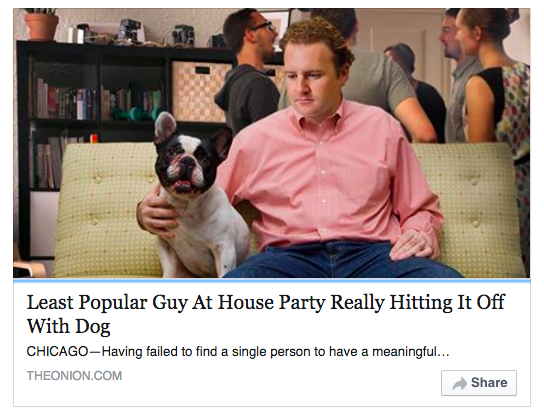
Task: Click the man's hand resting on his jeans
Action: (x=411, y=246)
